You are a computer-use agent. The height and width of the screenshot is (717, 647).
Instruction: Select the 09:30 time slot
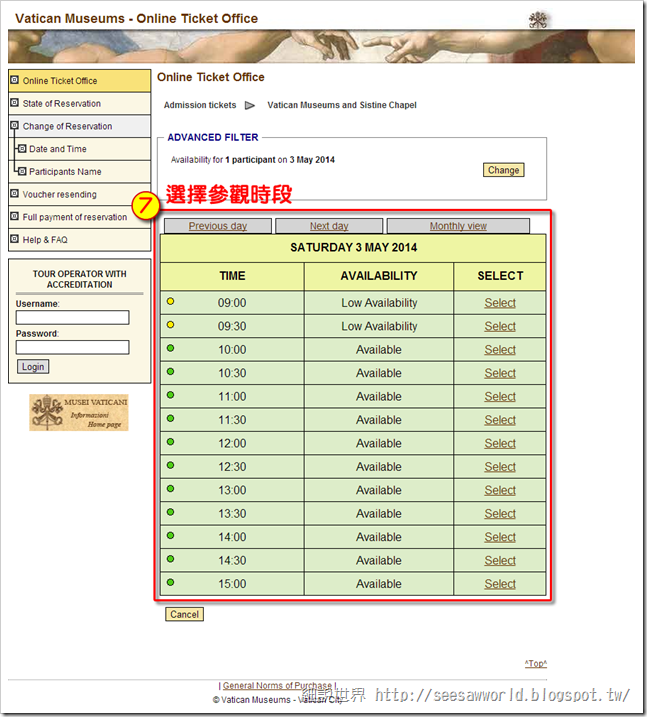coord(500,326)
